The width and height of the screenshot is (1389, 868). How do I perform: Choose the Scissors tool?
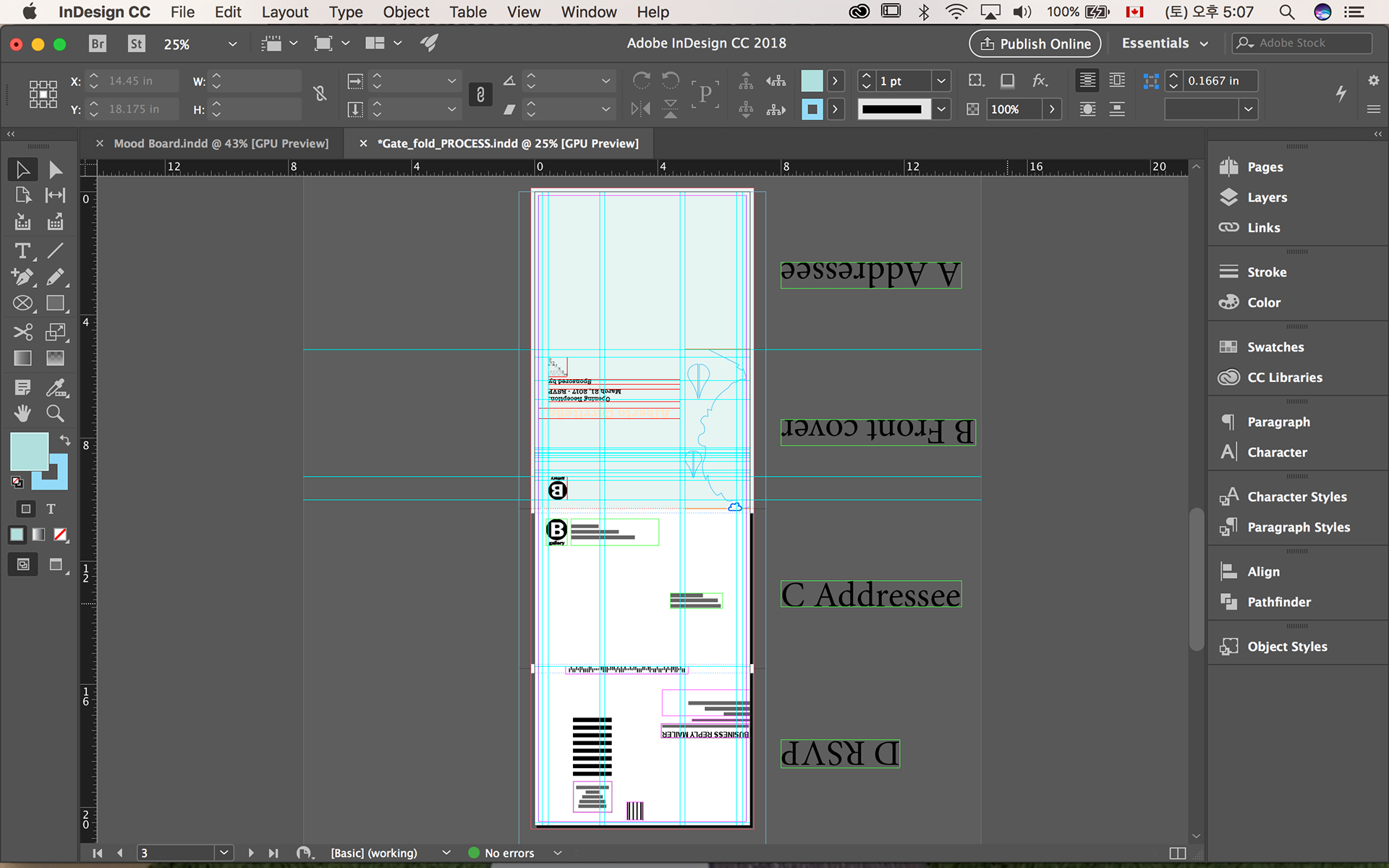coord(22,332)
